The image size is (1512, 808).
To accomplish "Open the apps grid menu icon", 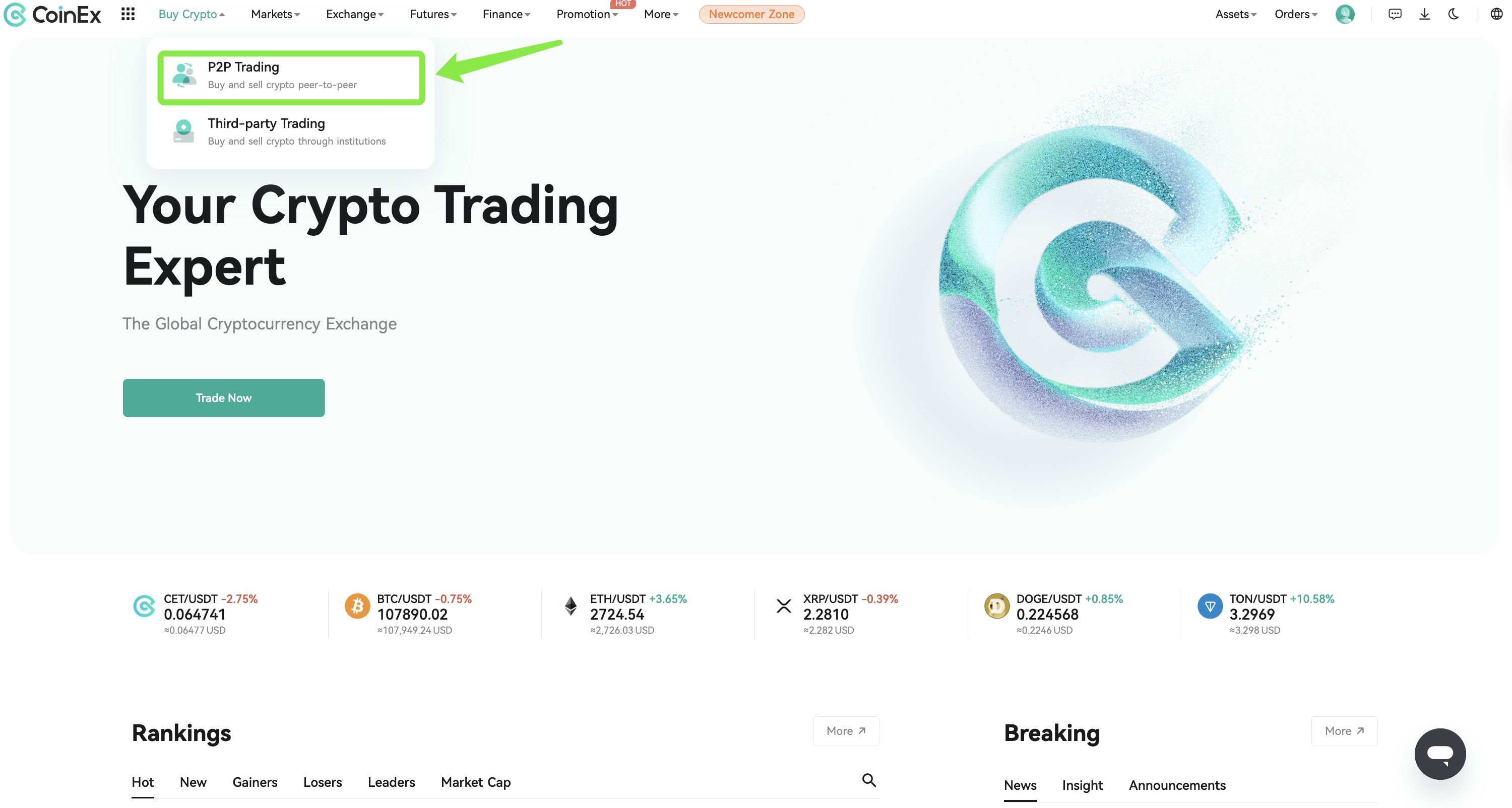I will point(128,14).
